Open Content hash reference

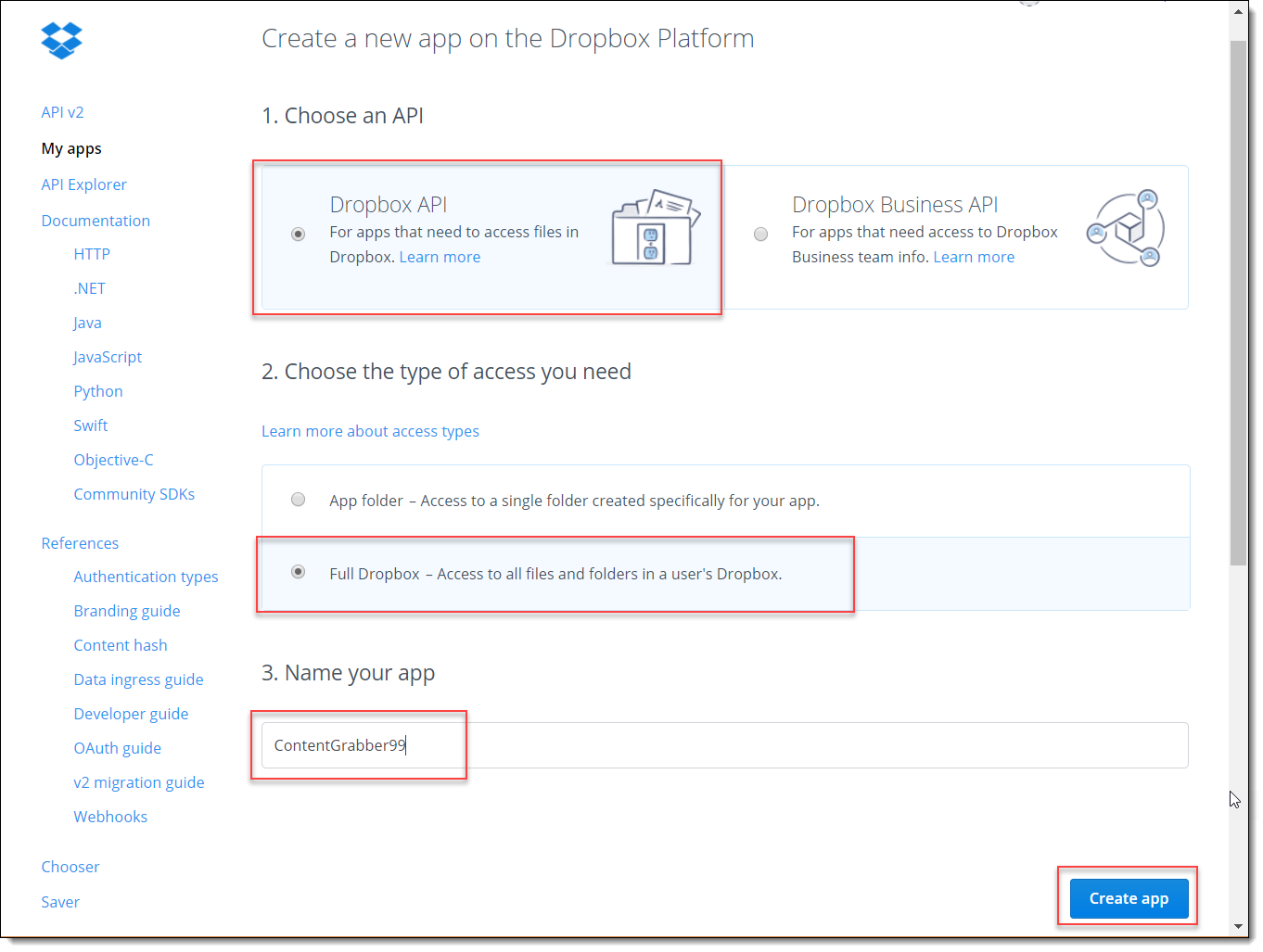point(121,645)
